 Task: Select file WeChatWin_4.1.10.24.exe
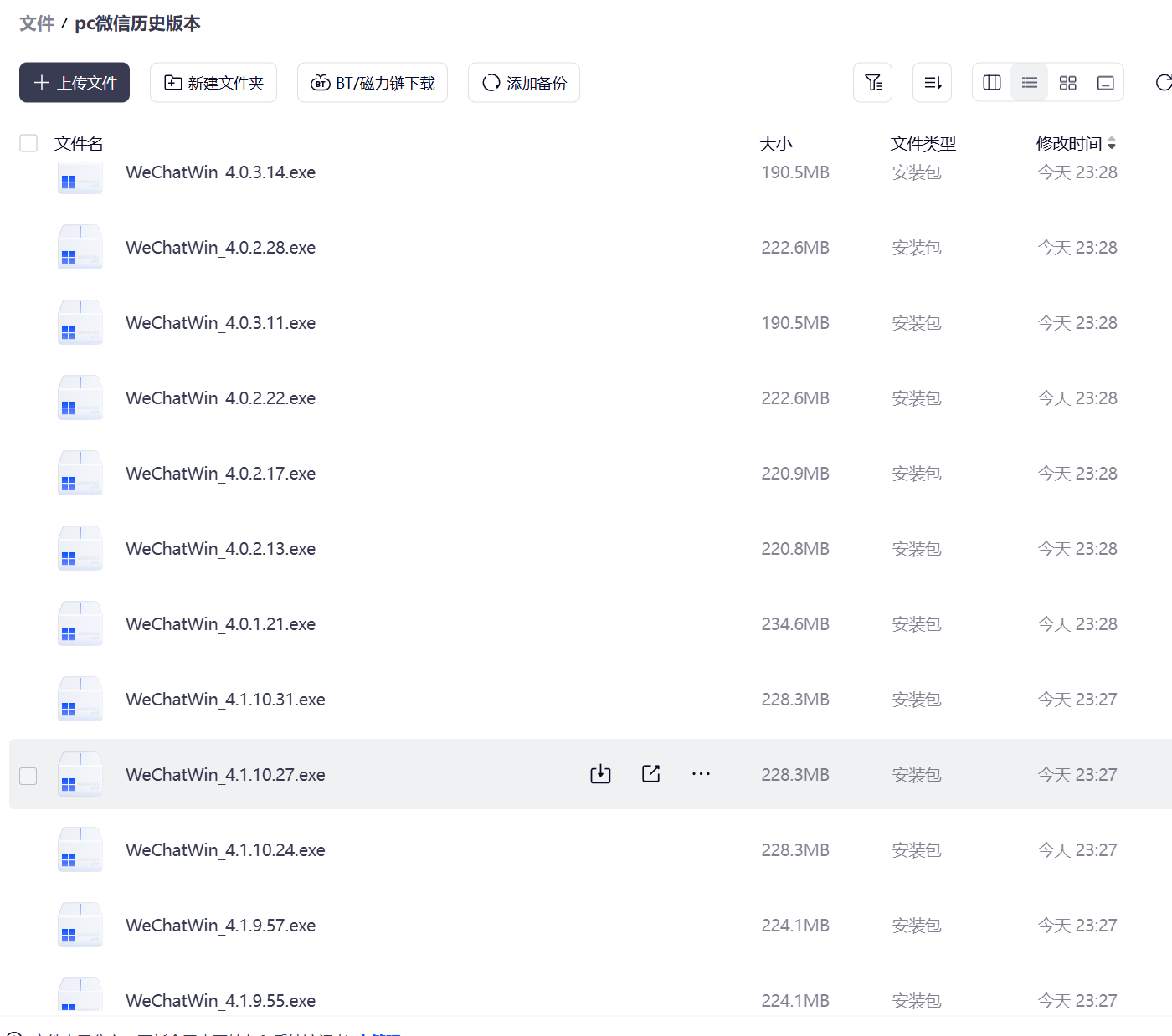point(226,850)
